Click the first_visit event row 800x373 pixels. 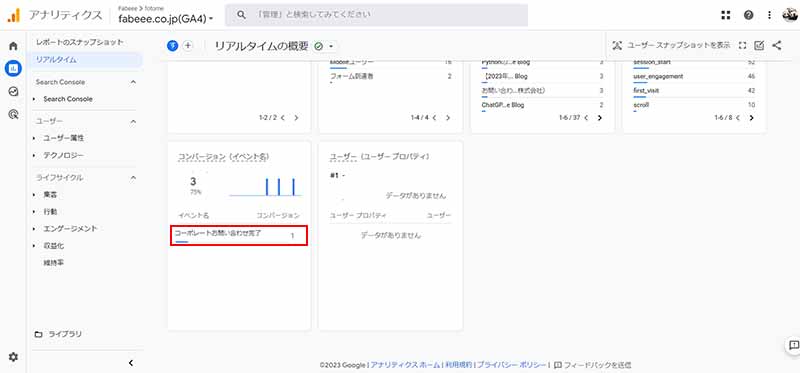click(694, 91)
